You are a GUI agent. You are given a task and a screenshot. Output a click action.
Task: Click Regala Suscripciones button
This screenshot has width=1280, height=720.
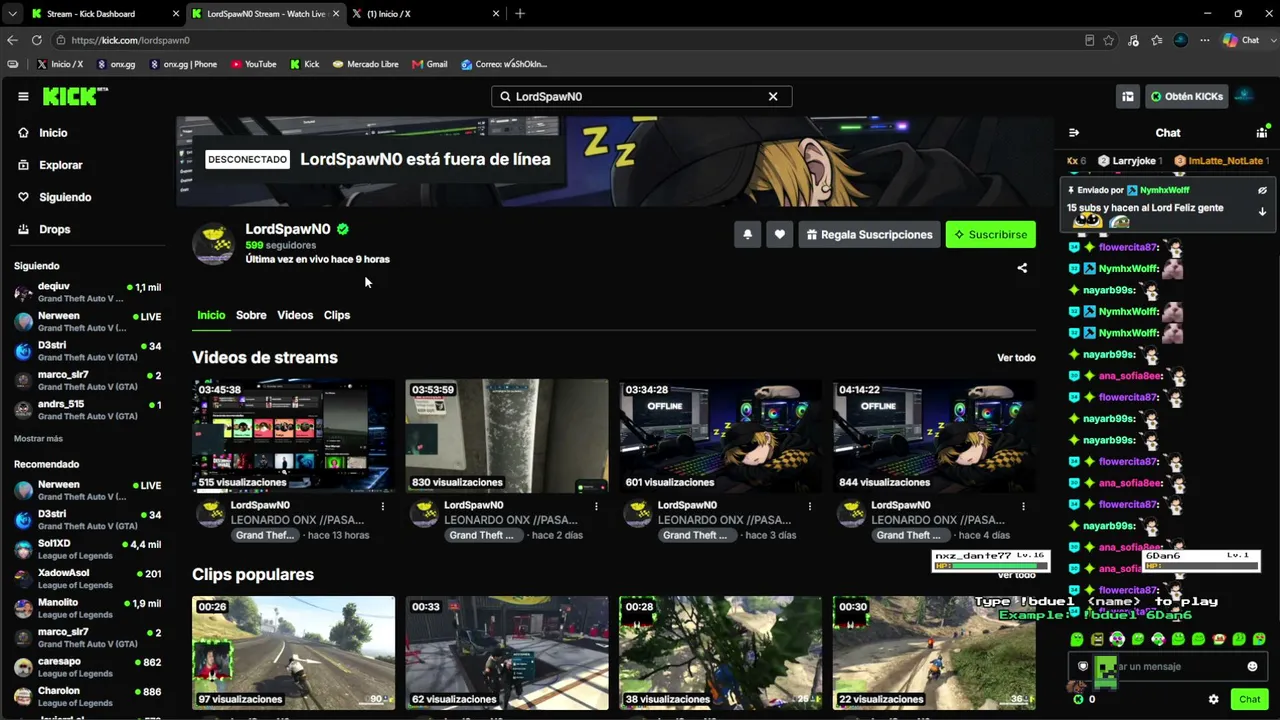click(x=869, y=234)
